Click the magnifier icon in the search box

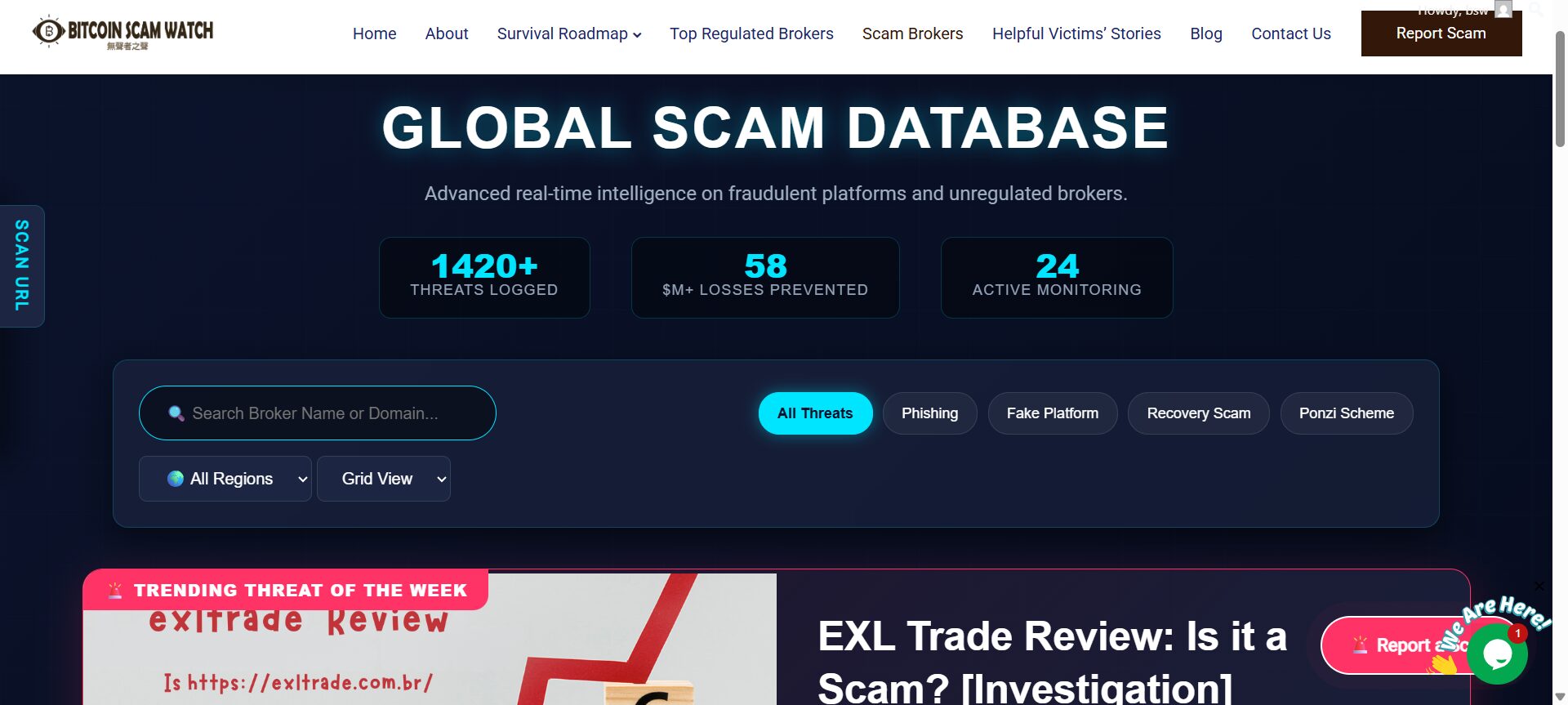point(176,413)
